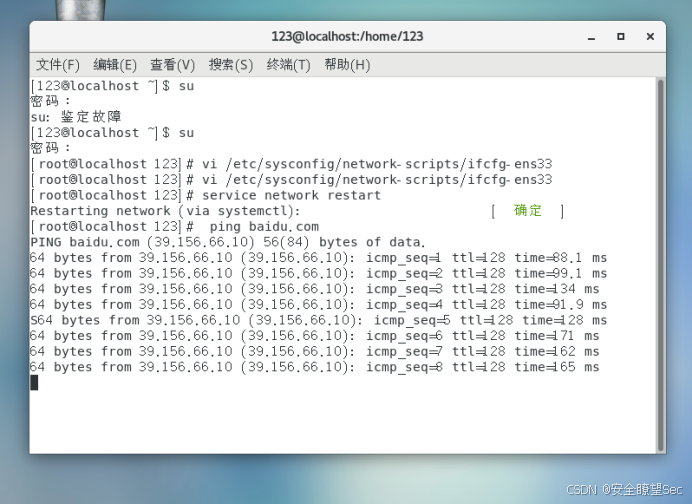The width and height of the screenshot is (692, 504).
Task: Click the ping reply line with icmp_seq=8
Action: [315, 367]
